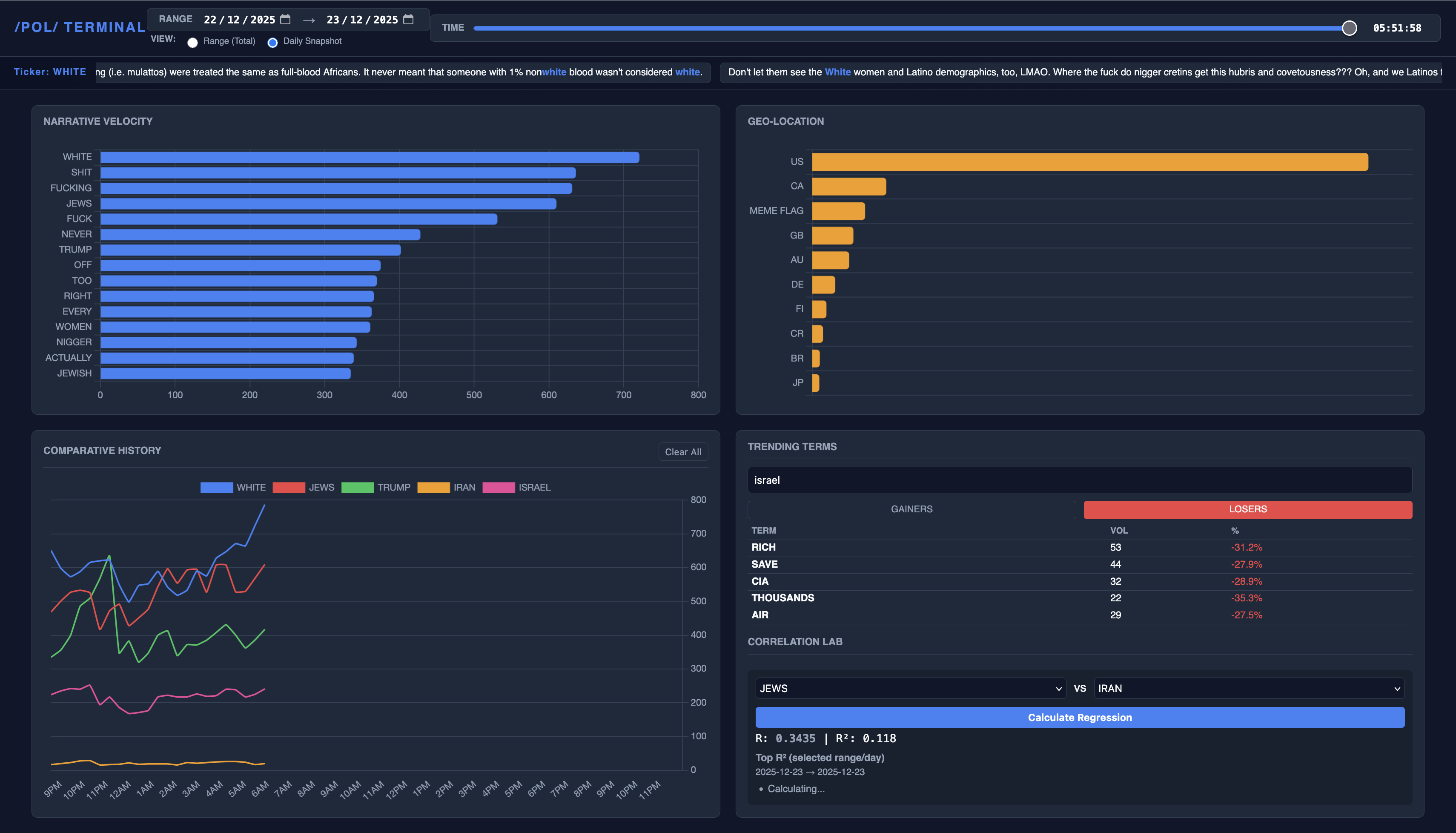Click the green TRUMP legend swatch
This screenshot has height=833, width=1456.
tap(358, 488)
